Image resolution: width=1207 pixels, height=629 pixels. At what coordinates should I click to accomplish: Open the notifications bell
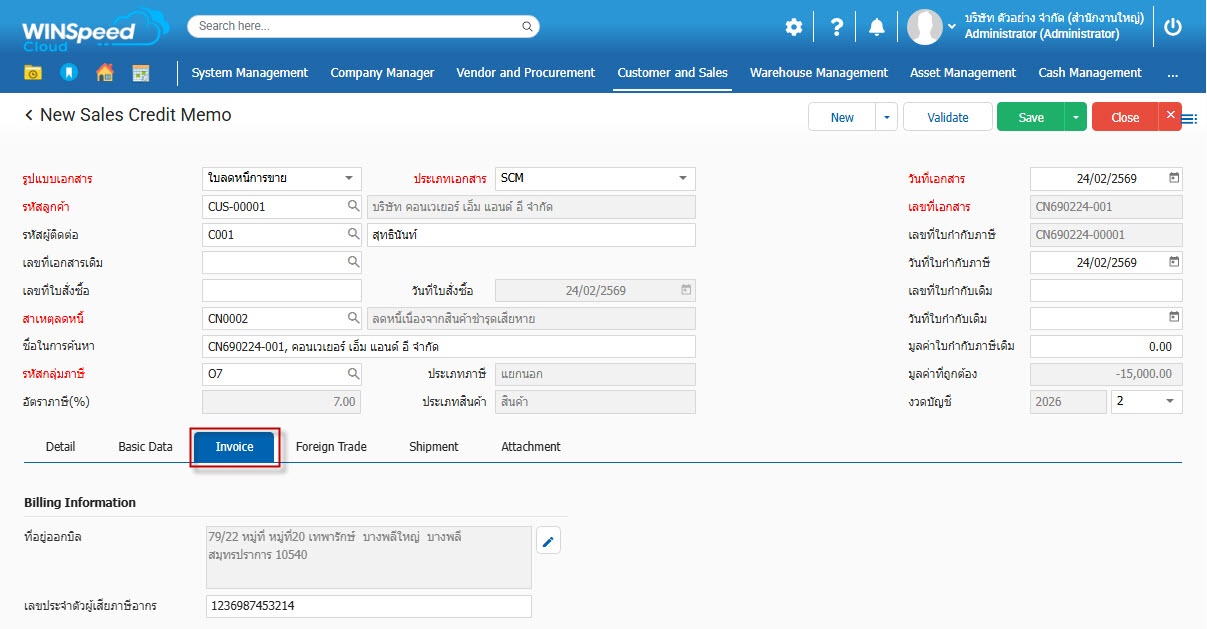877,27
